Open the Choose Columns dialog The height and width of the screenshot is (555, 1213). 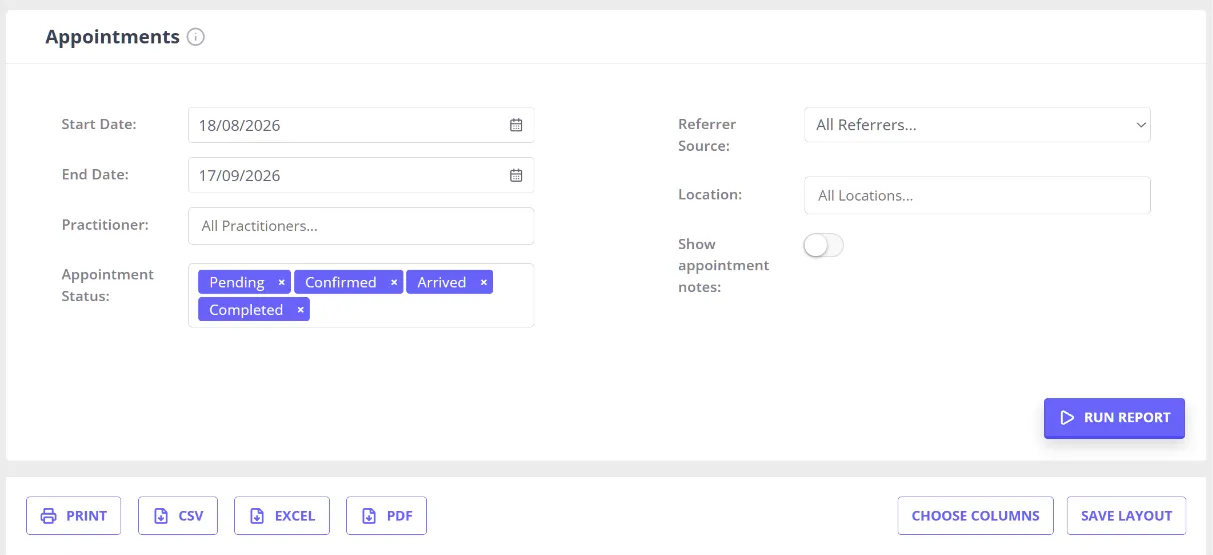point(975,516)
